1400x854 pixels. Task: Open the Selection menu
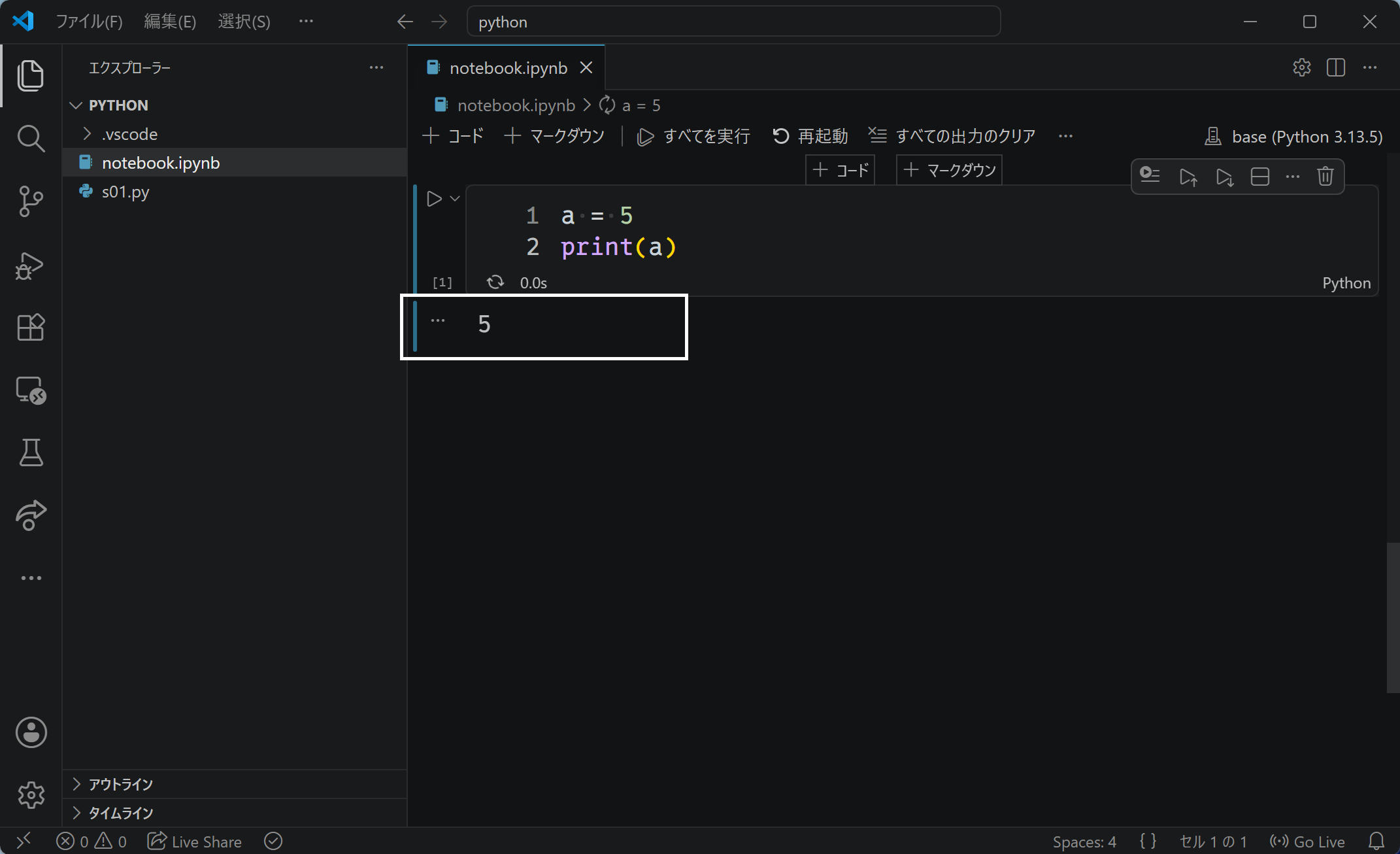(x=244, y=22)
